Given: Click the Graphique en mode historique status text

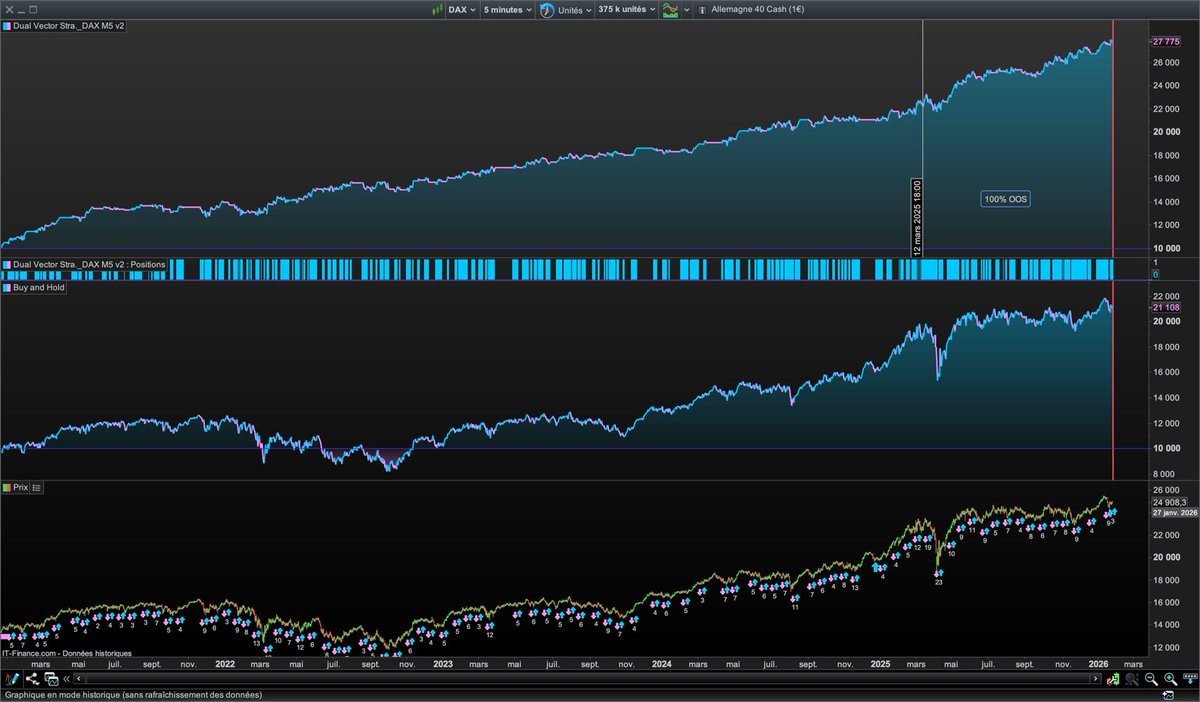Looking at the screenshot, I should click(x=134, y=694).
